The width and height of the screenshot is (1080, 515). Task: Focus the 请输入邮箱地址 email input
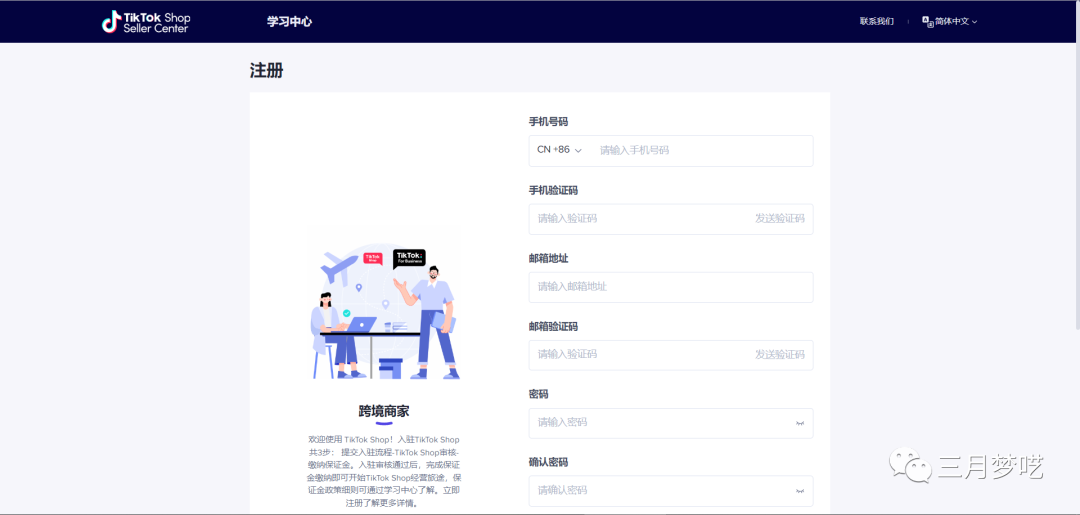click(671, 287)
